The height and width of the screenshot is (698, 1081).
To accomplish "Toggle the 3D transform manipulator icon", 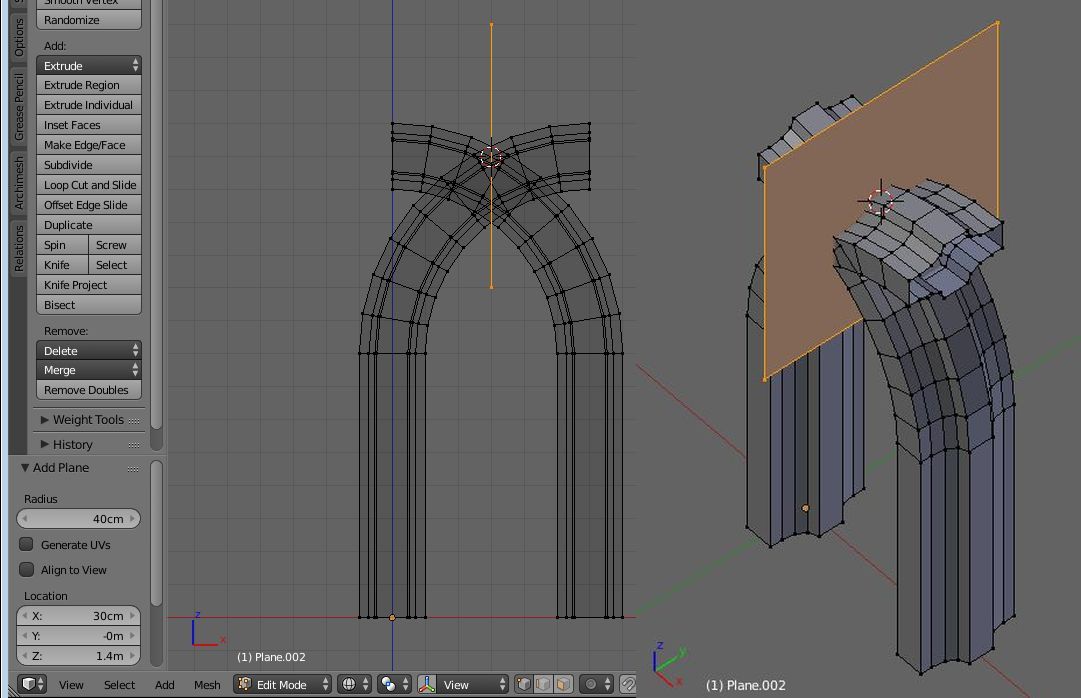I will click(427, 684).
